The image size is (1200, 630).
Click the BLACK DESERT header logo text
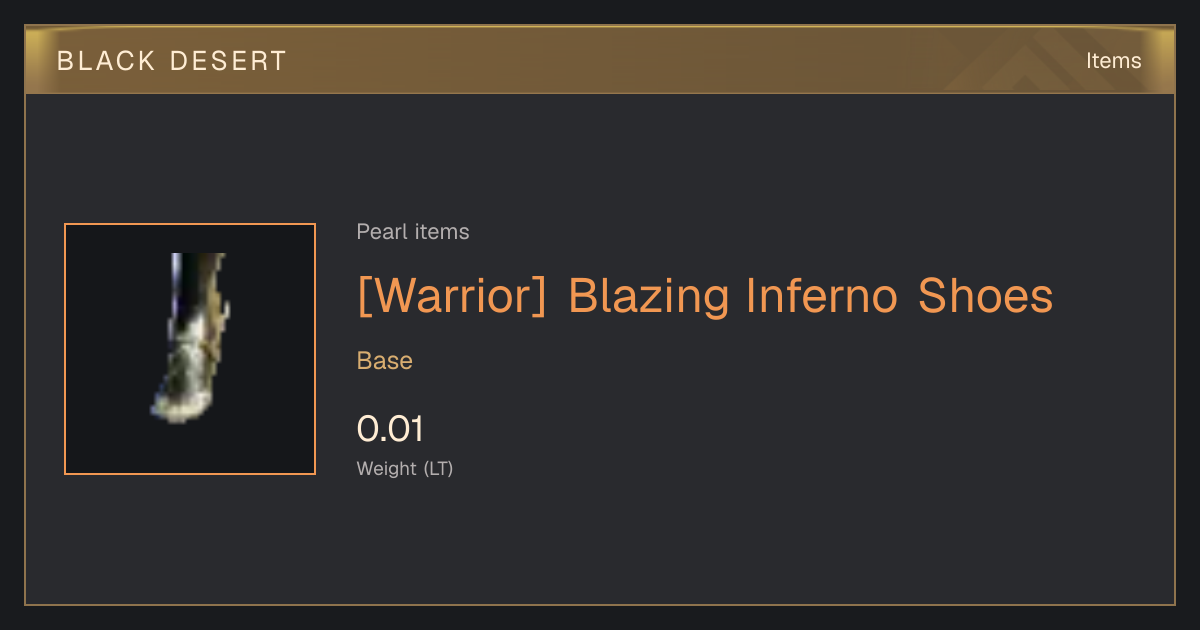click(x=172, y=61)
